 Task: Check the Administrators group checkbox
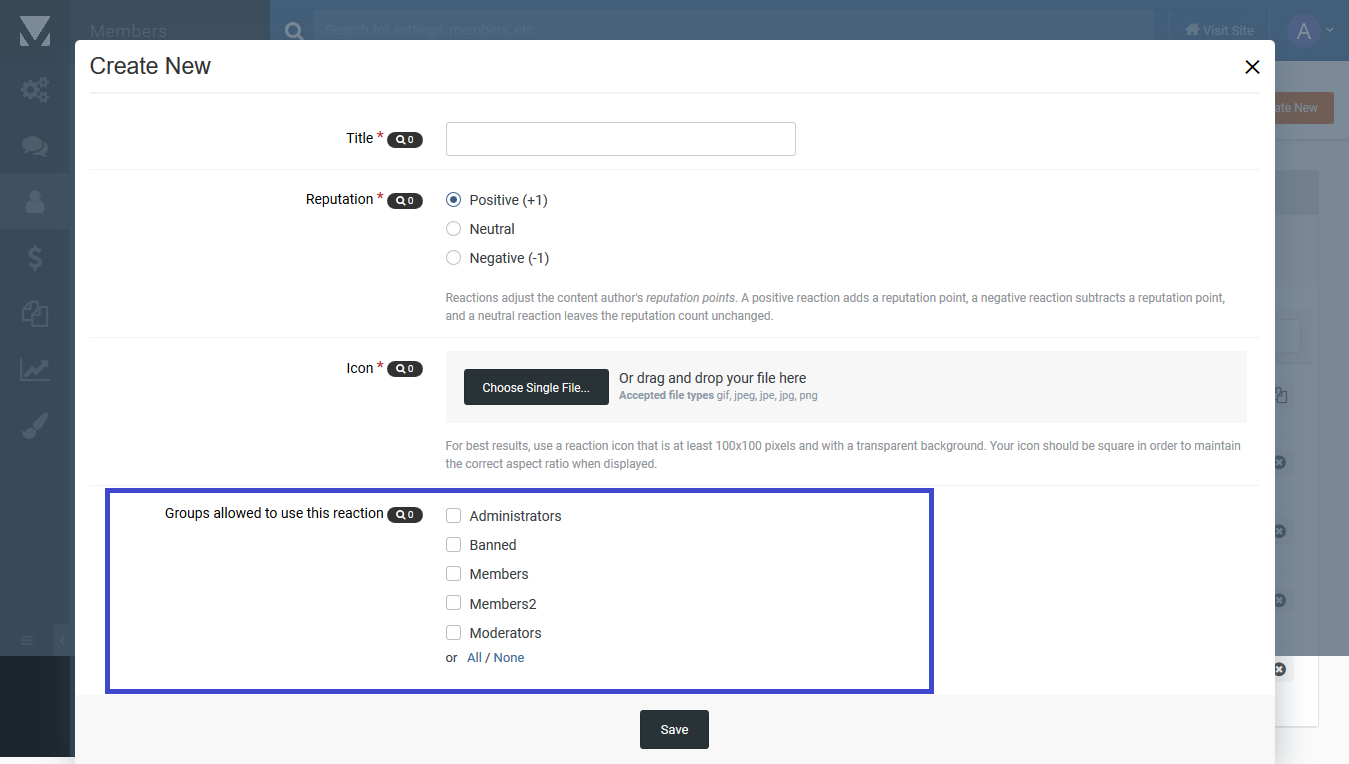pos(454,516)
